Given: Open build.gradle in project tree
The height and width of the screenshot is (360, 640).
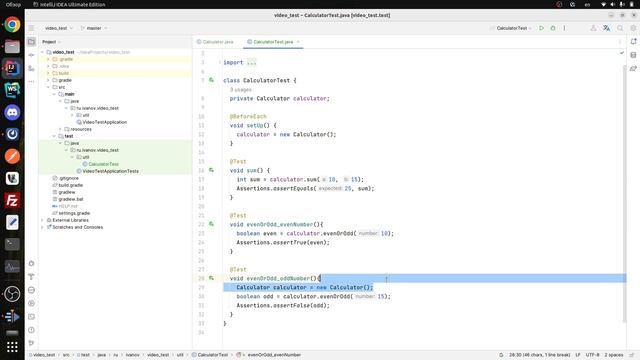Looking at the screenshot, I should tap(70, 185).
